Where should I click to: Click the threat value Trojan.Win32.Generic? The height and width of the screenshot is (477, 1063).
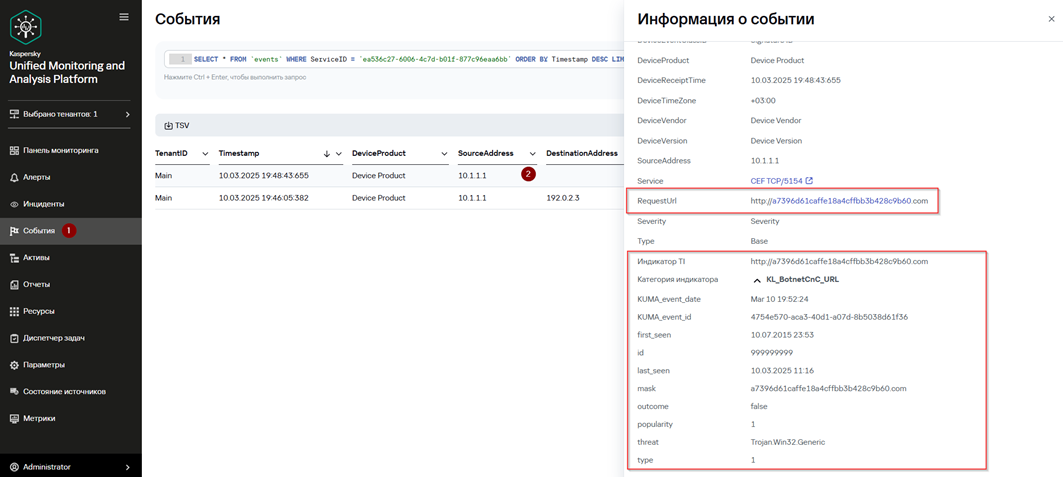(x=788, y=442)
